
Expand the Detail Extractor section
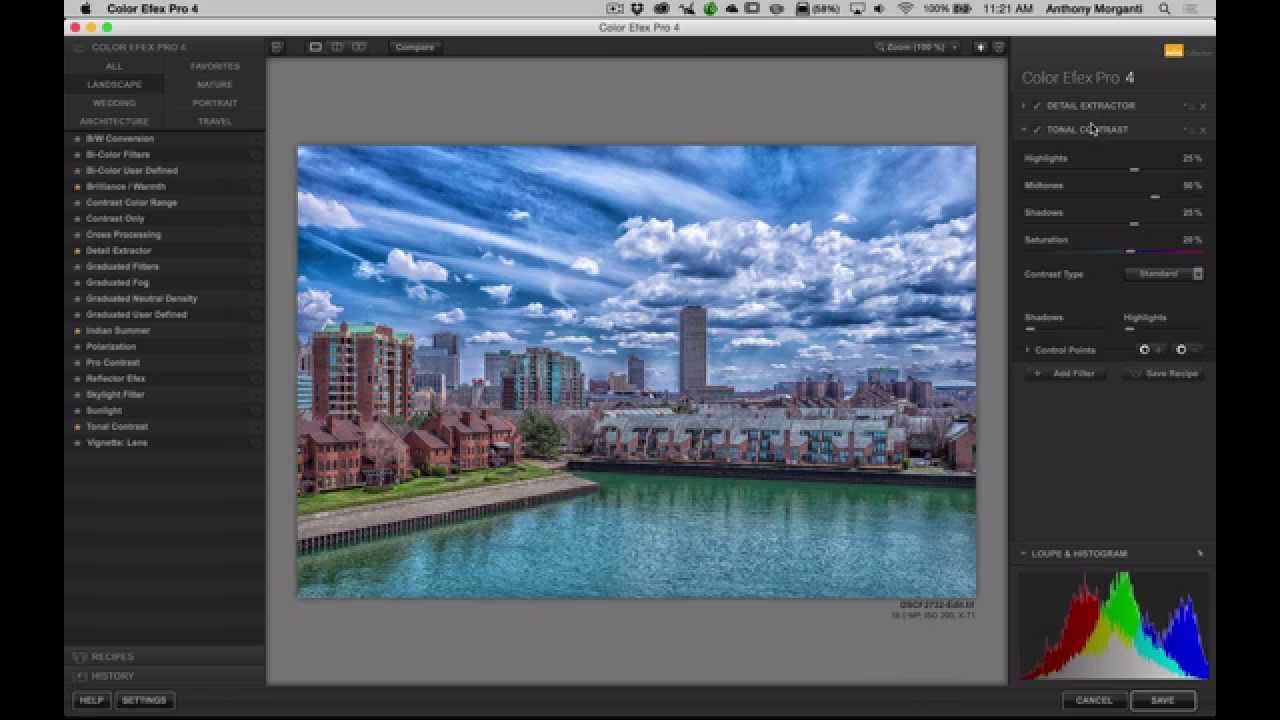tap(1024, 106)
